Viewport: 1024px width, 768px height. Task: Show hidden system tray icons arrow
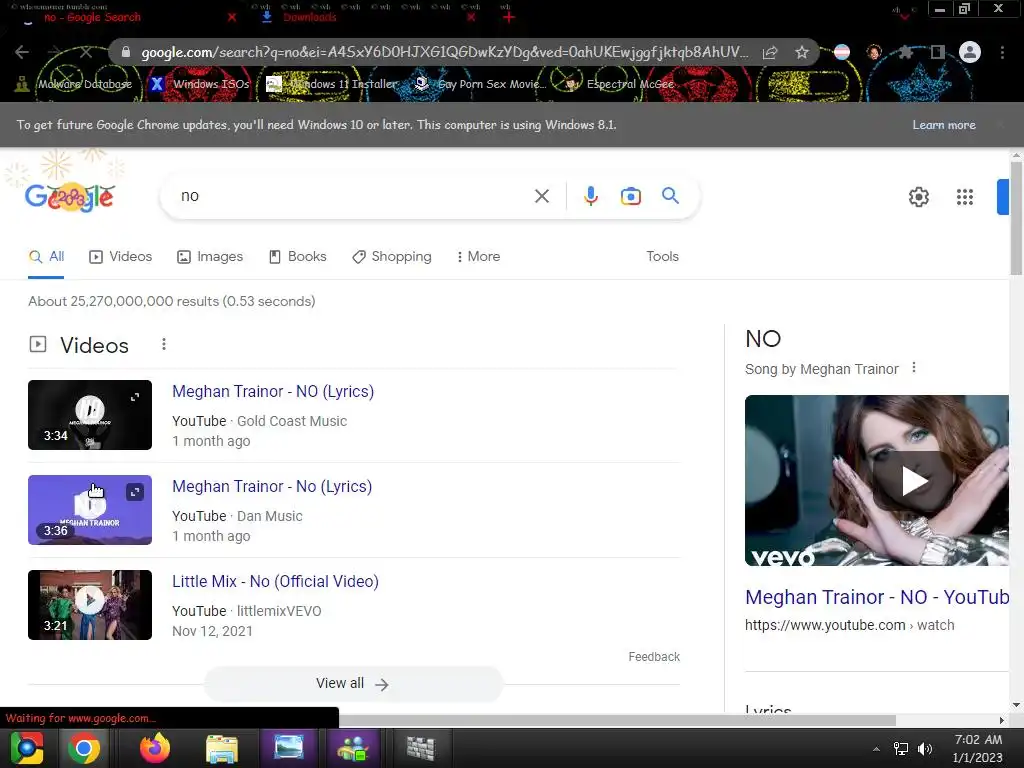pyautogui.click(x=876, y=749)
